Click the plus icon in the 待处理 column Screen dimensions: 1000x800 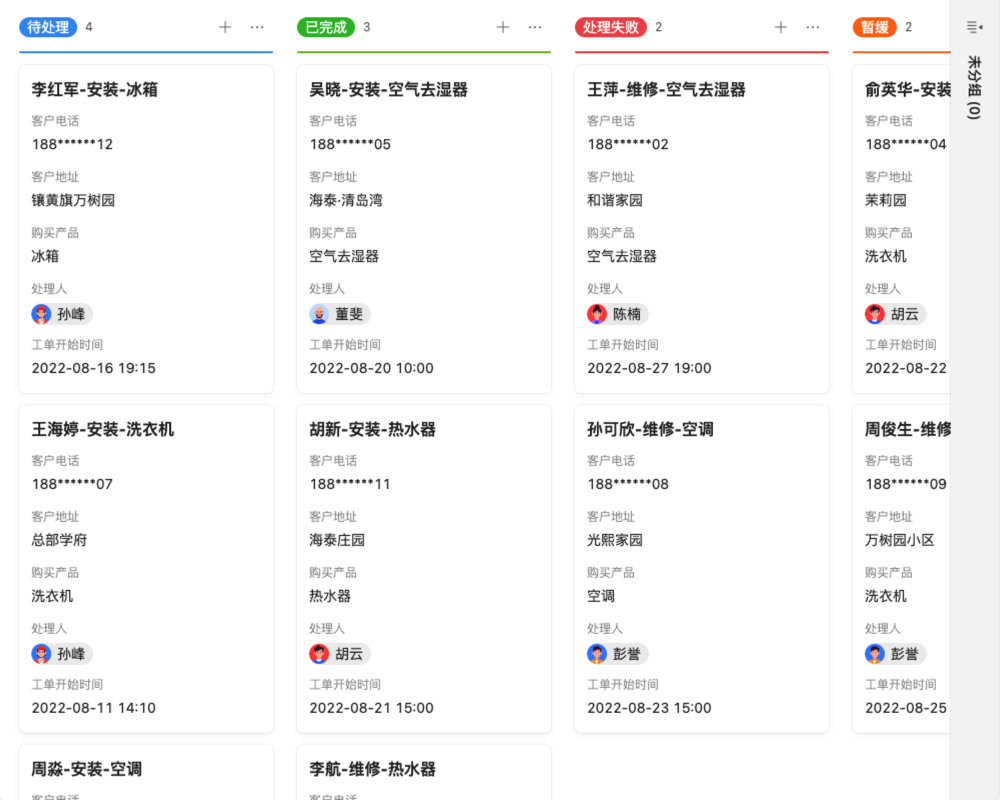coord(225,27)
